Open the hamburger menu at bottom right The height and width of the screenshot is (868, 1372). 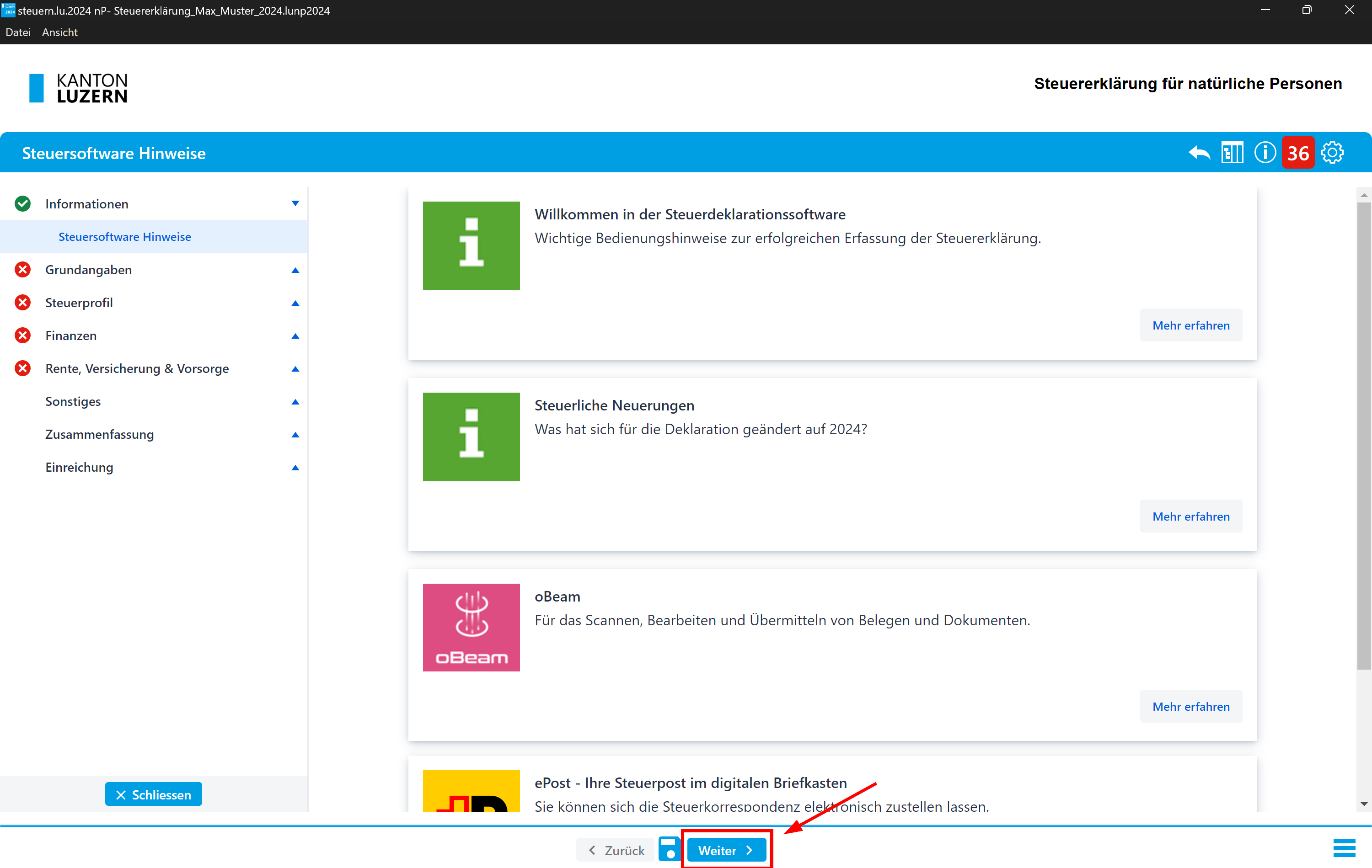click(1344, 849)
